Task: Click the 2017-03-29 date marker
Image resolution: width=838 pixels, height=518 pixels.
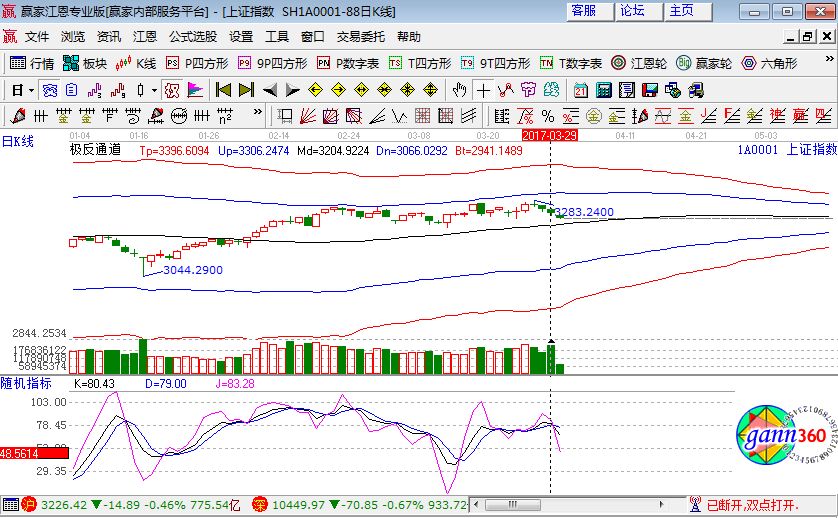Action: coord(550,134)
